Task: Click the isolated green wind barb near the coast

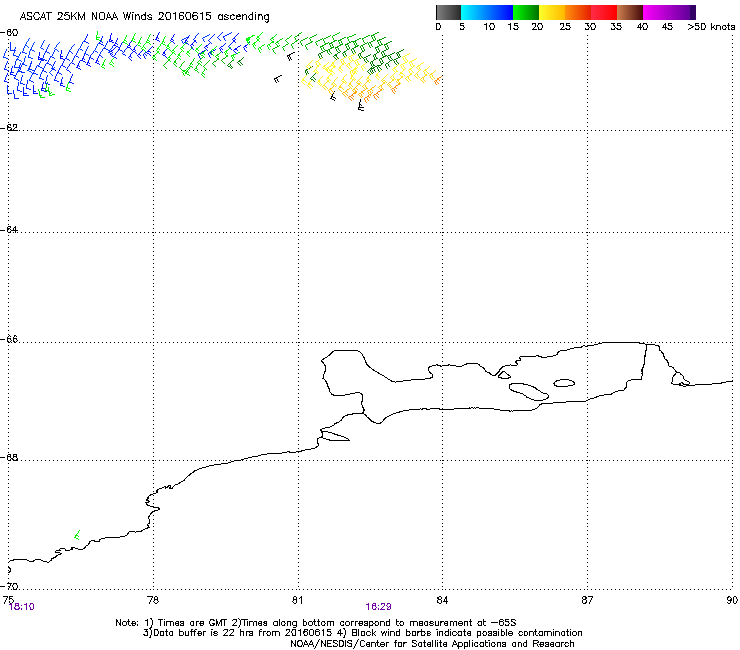Action: click(77, 535)
